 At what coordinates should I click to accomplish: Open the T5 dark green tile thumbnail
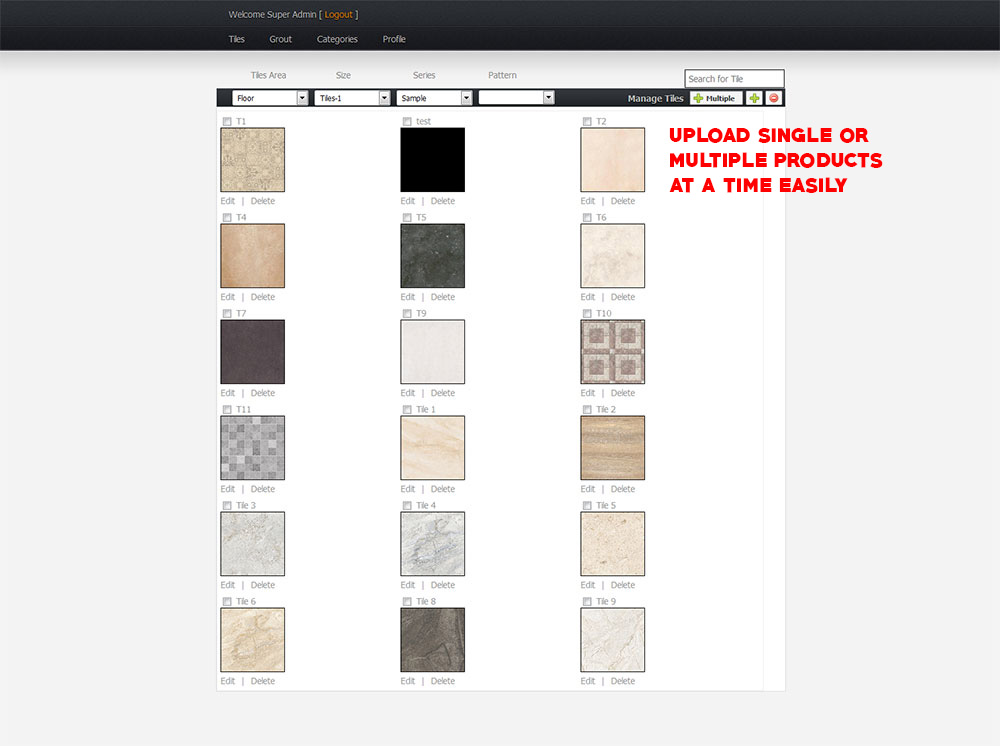pyautogui.click(x=432, y=256)
